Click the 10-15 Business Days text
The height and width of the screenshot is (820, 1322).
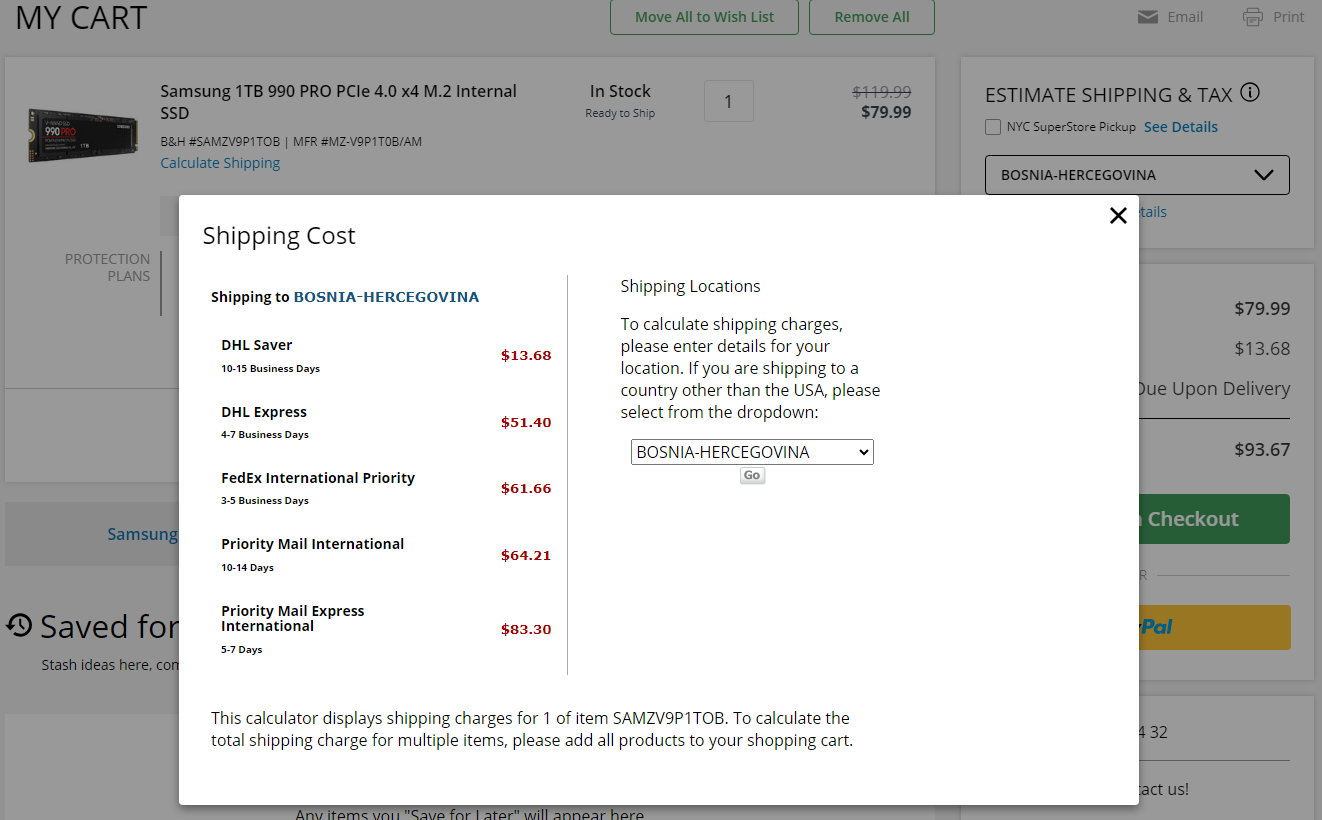271,368
